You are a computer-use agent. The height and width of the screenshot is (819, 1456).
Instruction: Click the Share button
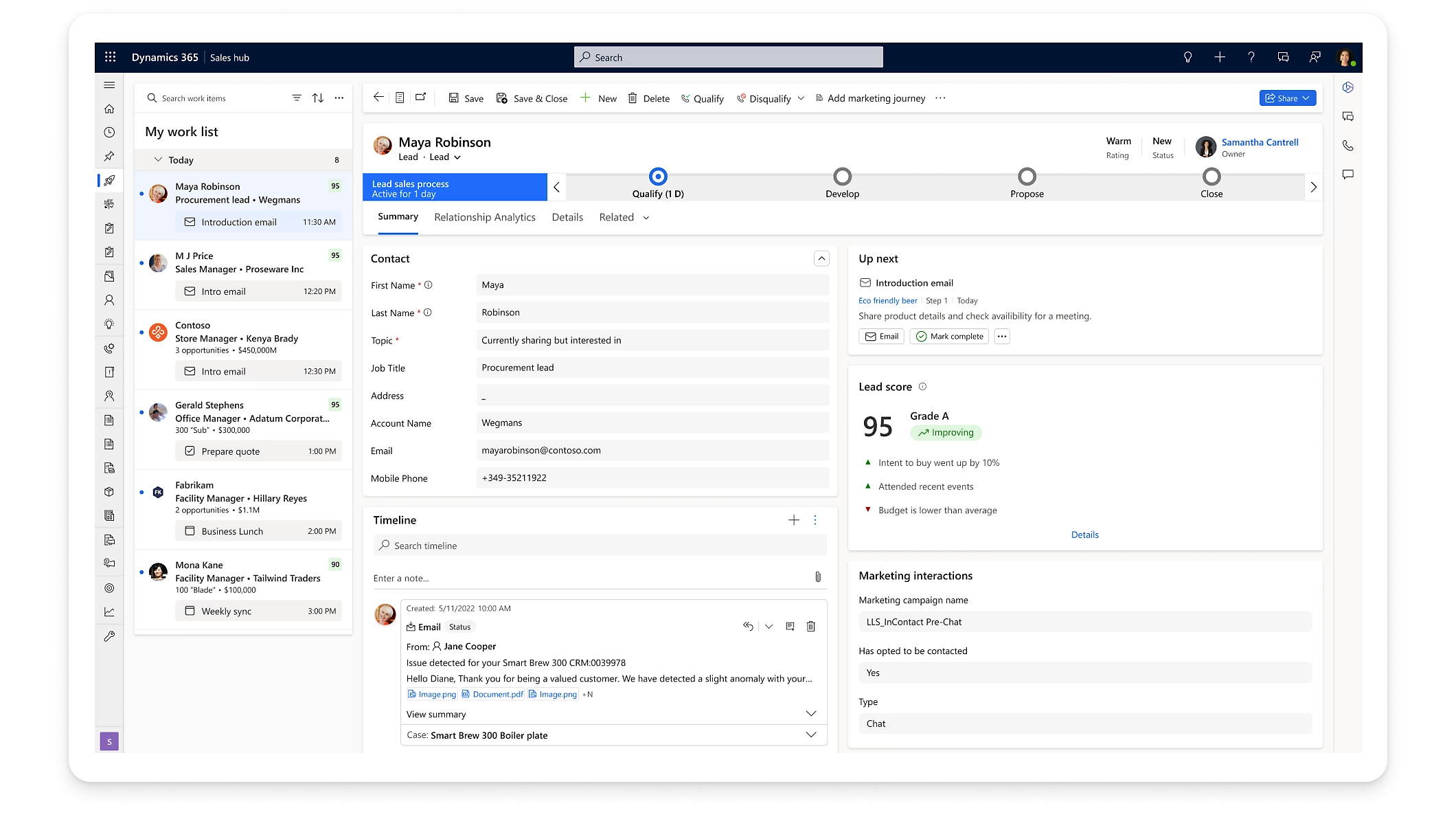pyautogui.click(x=1282, y=98)
